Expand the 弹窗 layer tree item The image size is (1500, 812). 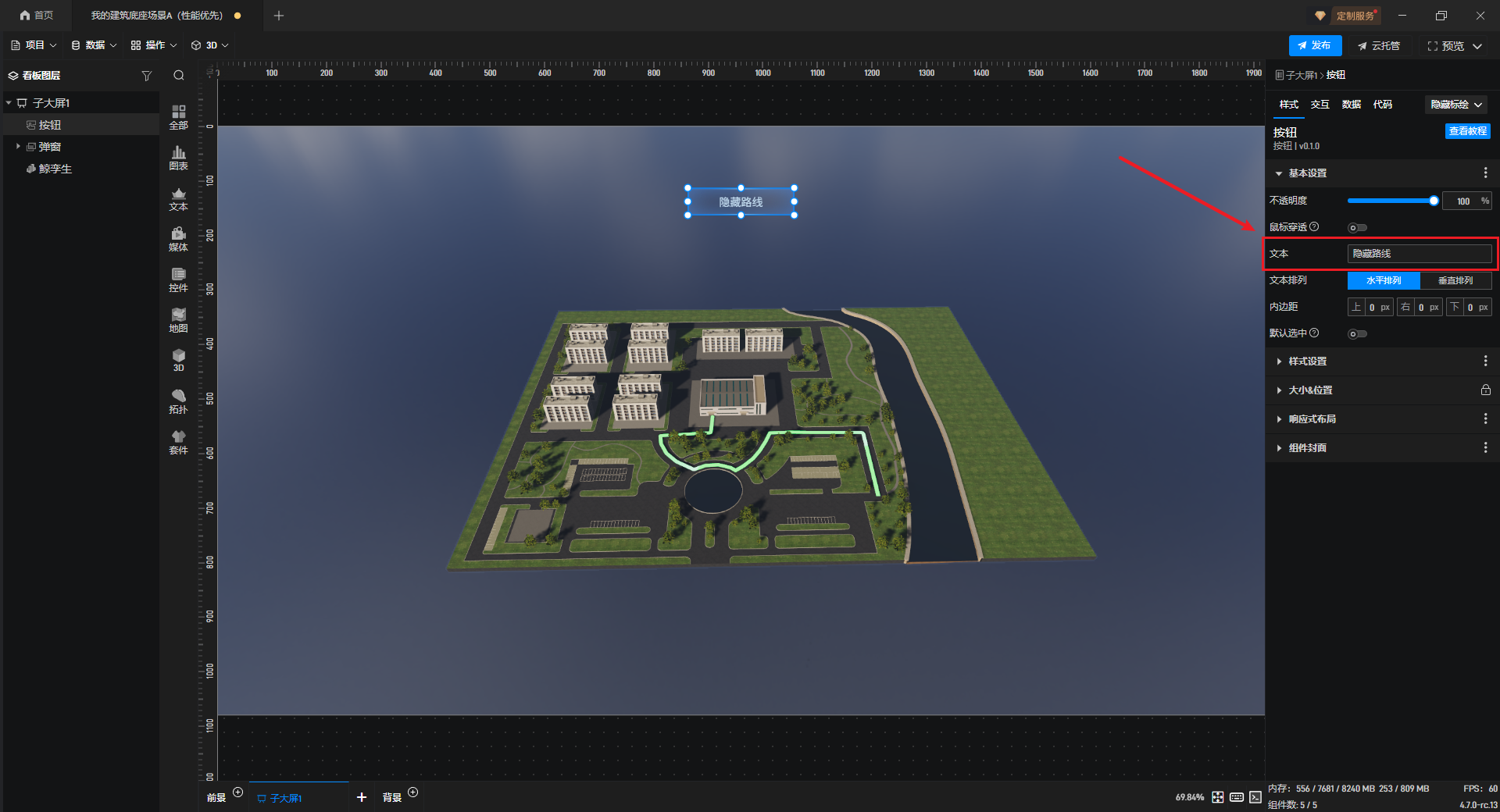tap(18, 147)
